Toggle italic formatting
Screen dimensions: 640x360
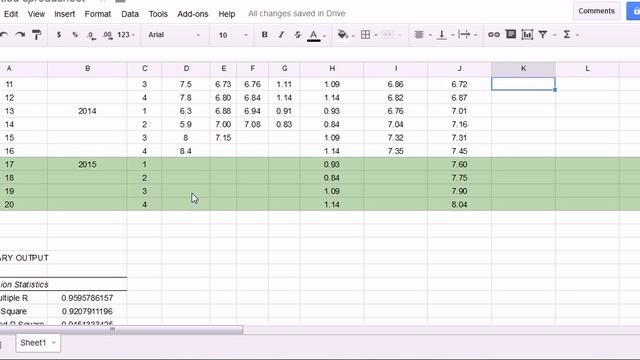[x=281, y=35]
